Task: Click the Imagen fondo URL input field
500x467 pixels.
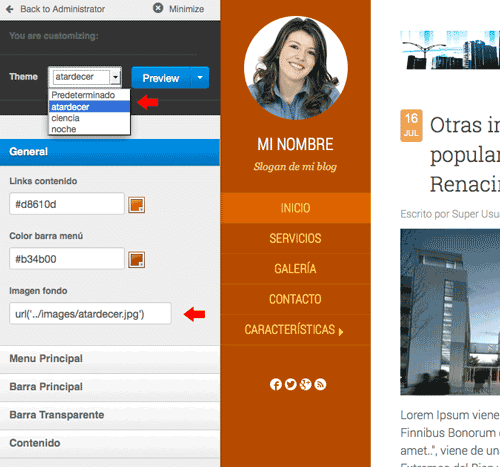Action: point(90,314)
